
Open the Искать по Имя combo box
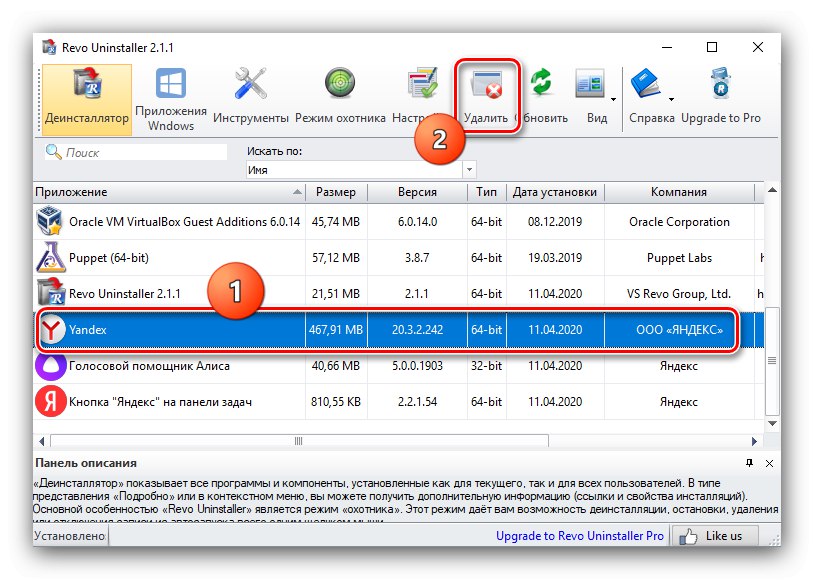[361, 170]
